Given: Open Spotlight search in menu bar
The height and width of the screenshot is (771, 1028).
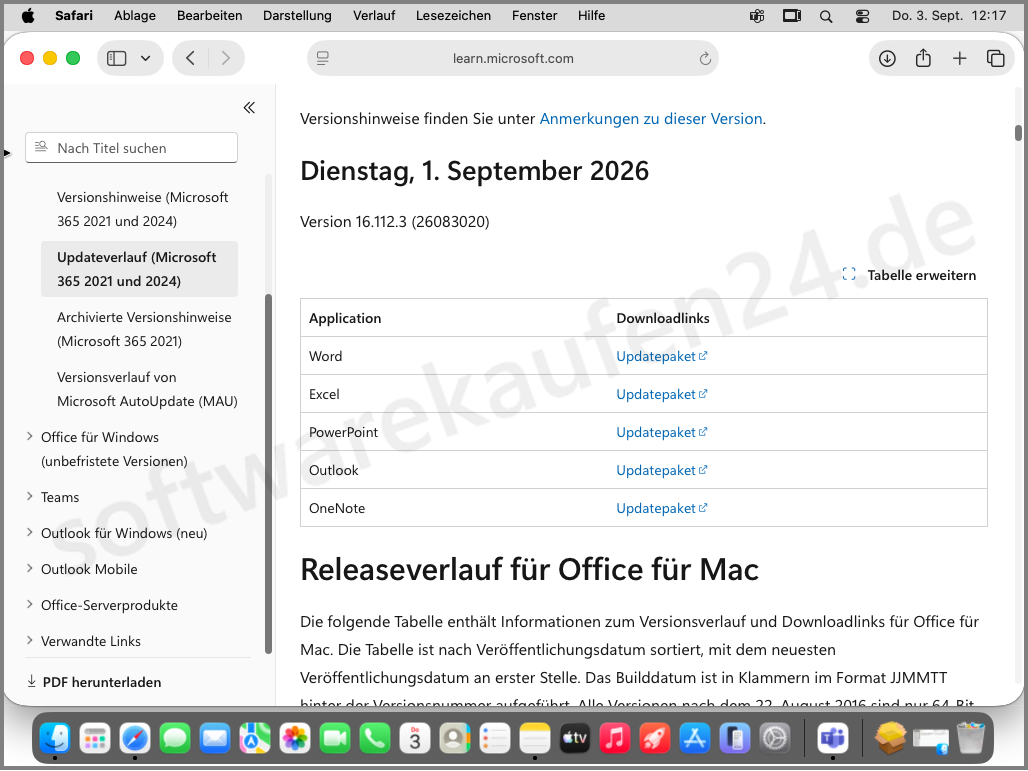Looking at the screenshot, I should tap(826, 16).
